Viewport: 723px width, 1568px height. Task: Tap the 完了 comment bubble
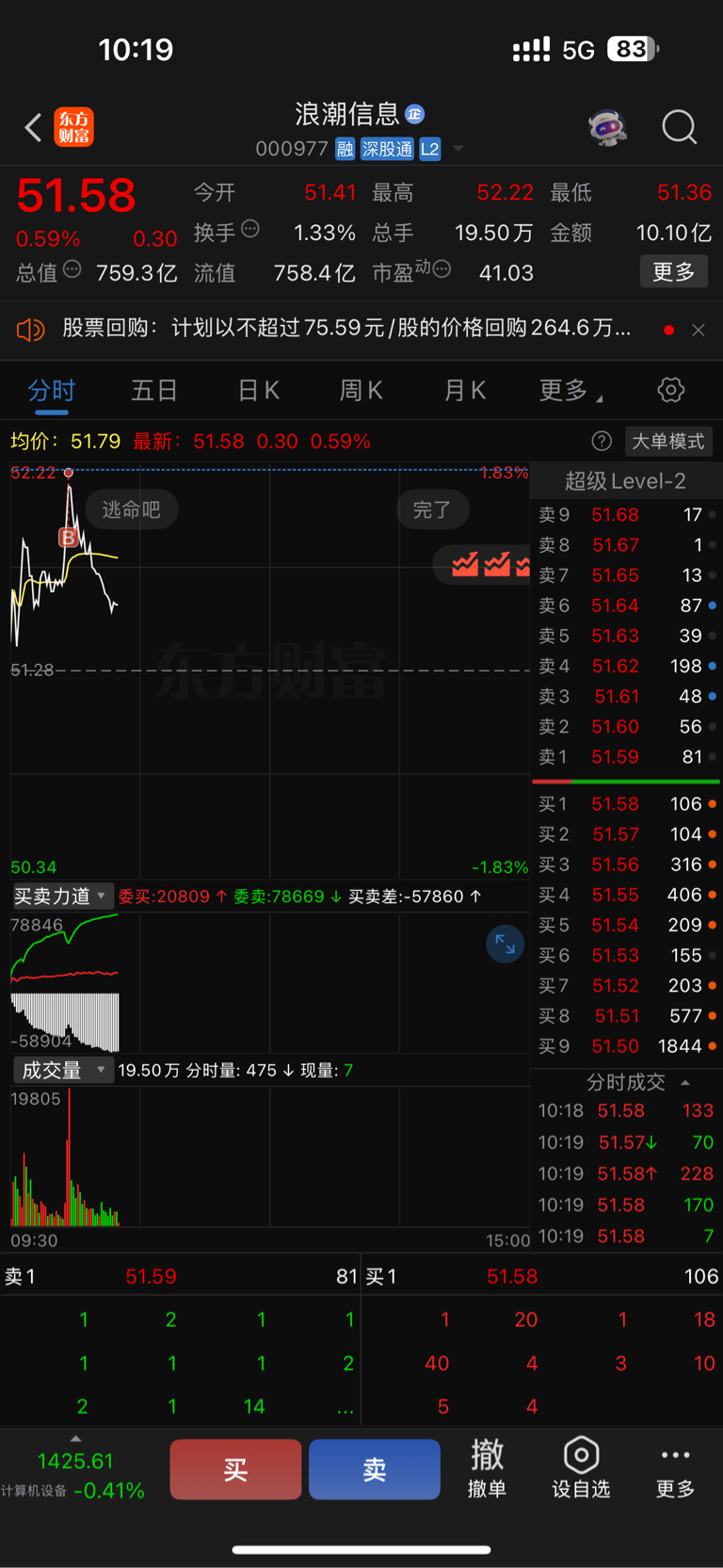tap(432, 509)
